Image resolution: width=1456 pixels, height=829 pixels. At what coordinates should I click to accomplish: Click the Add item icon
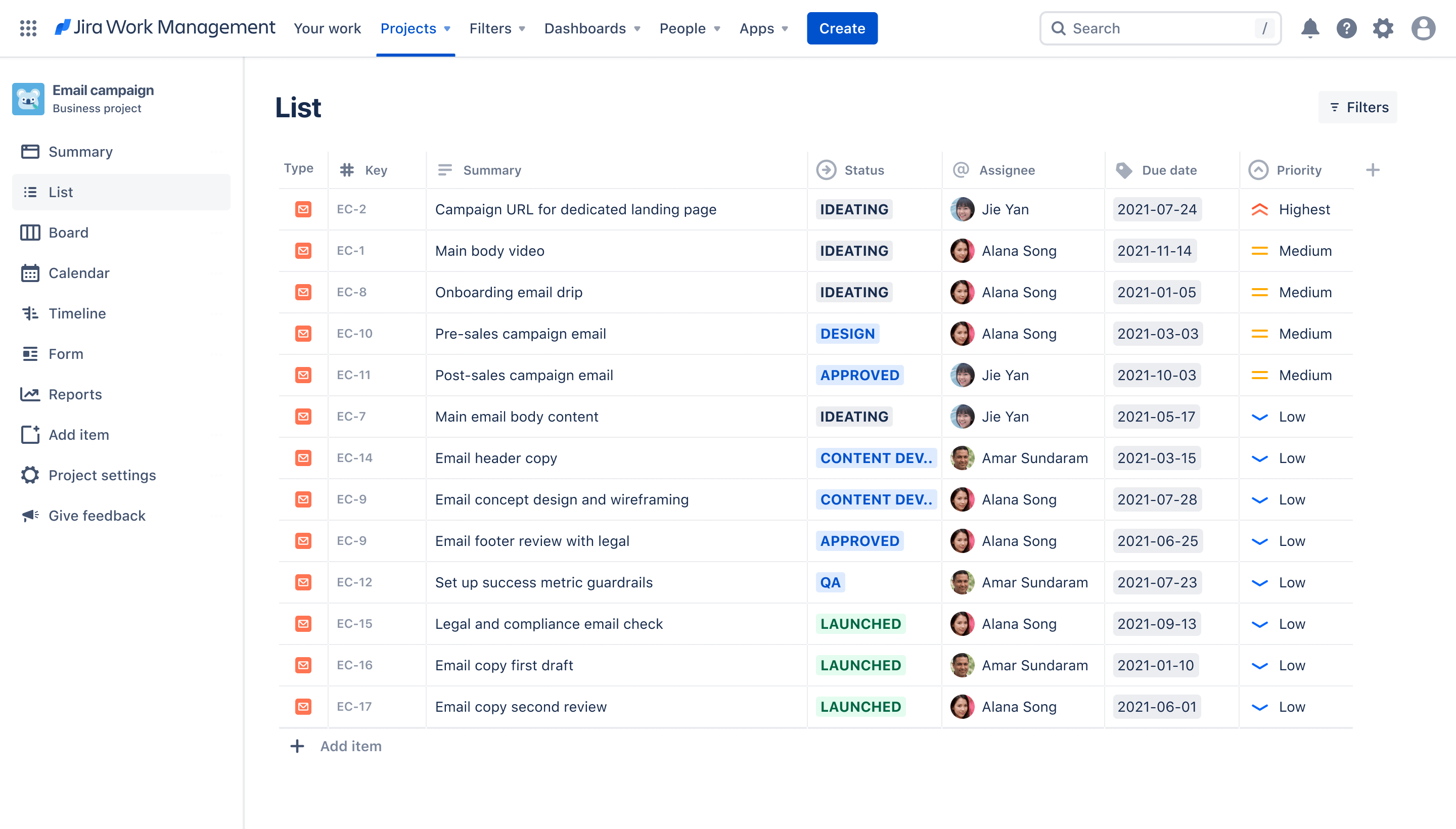30,434
